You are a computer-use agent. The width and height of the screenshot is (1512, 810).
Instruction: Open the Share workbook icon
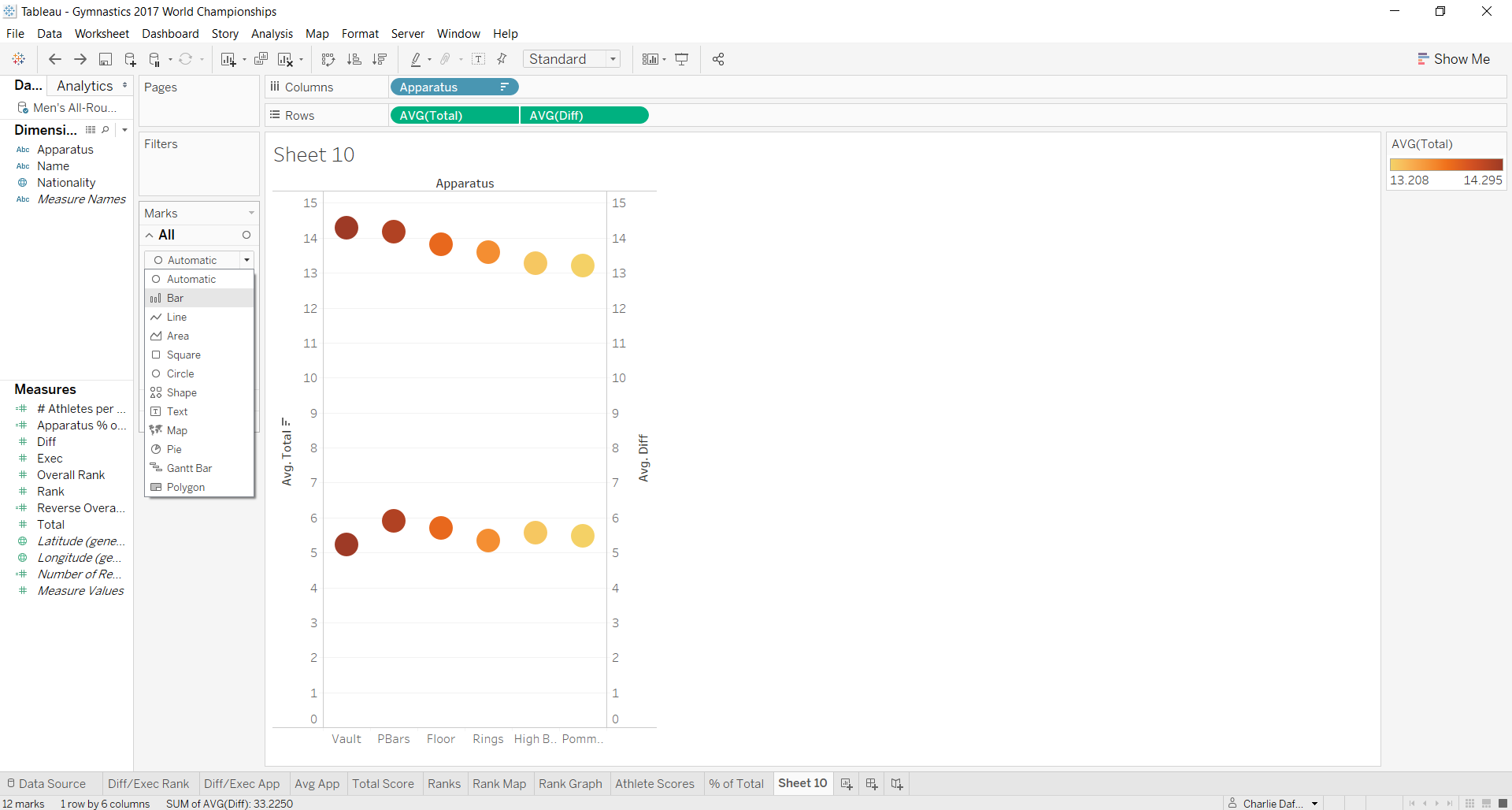tap(717, 59)
